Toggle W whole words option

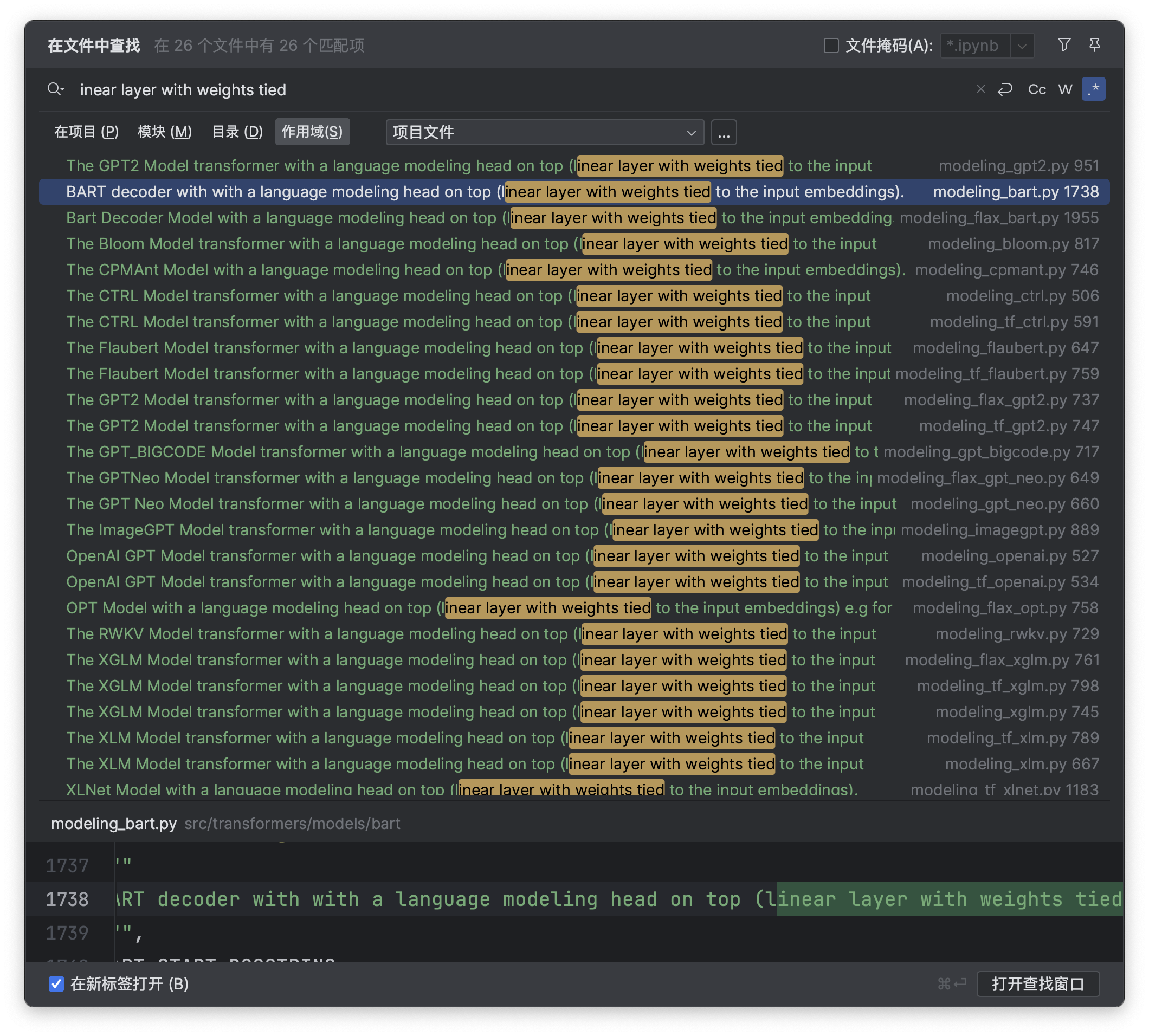tap(1065, 89)
